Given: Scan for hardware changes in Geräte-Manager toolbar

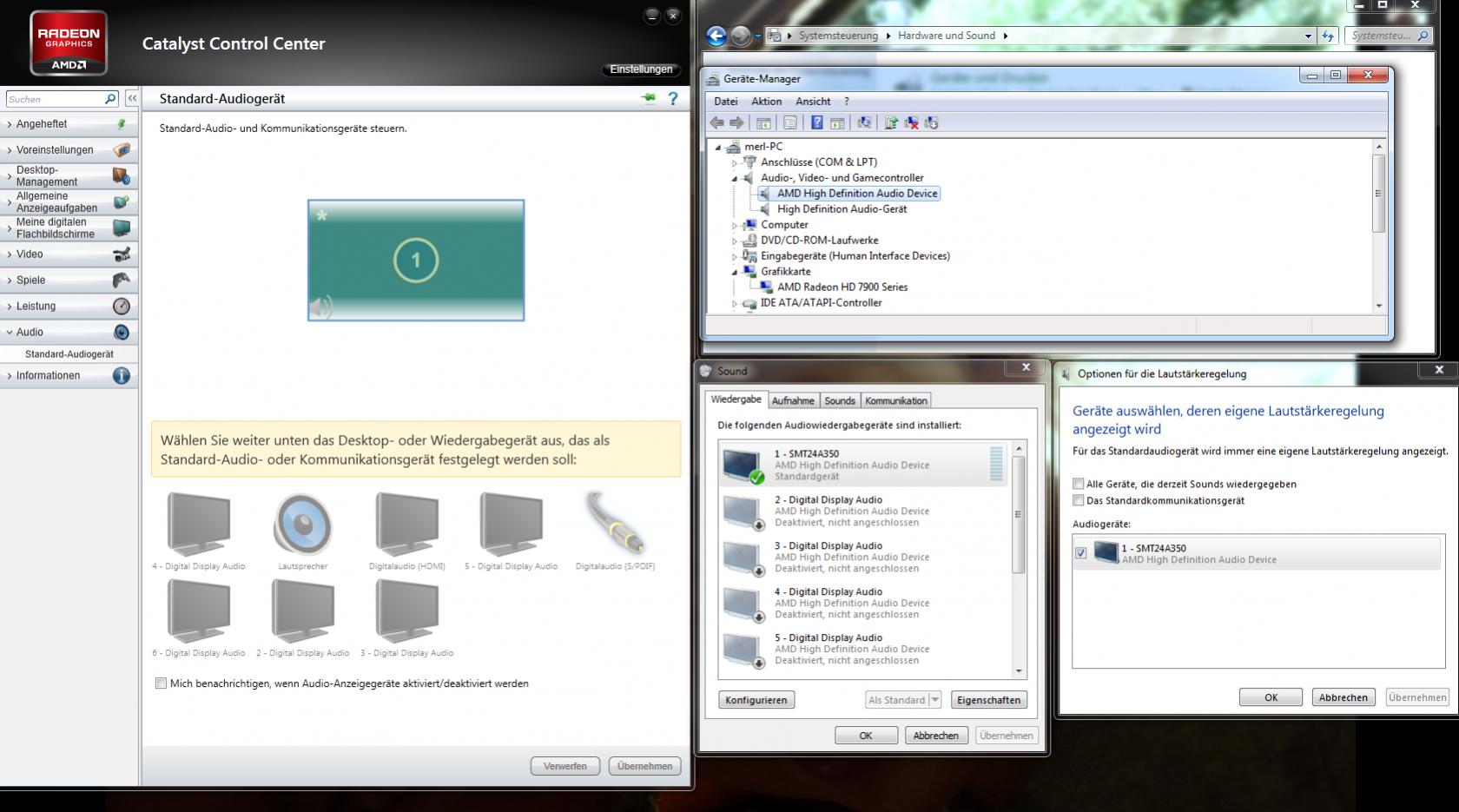Looking at the screenshot, I should tap(864, 122).
